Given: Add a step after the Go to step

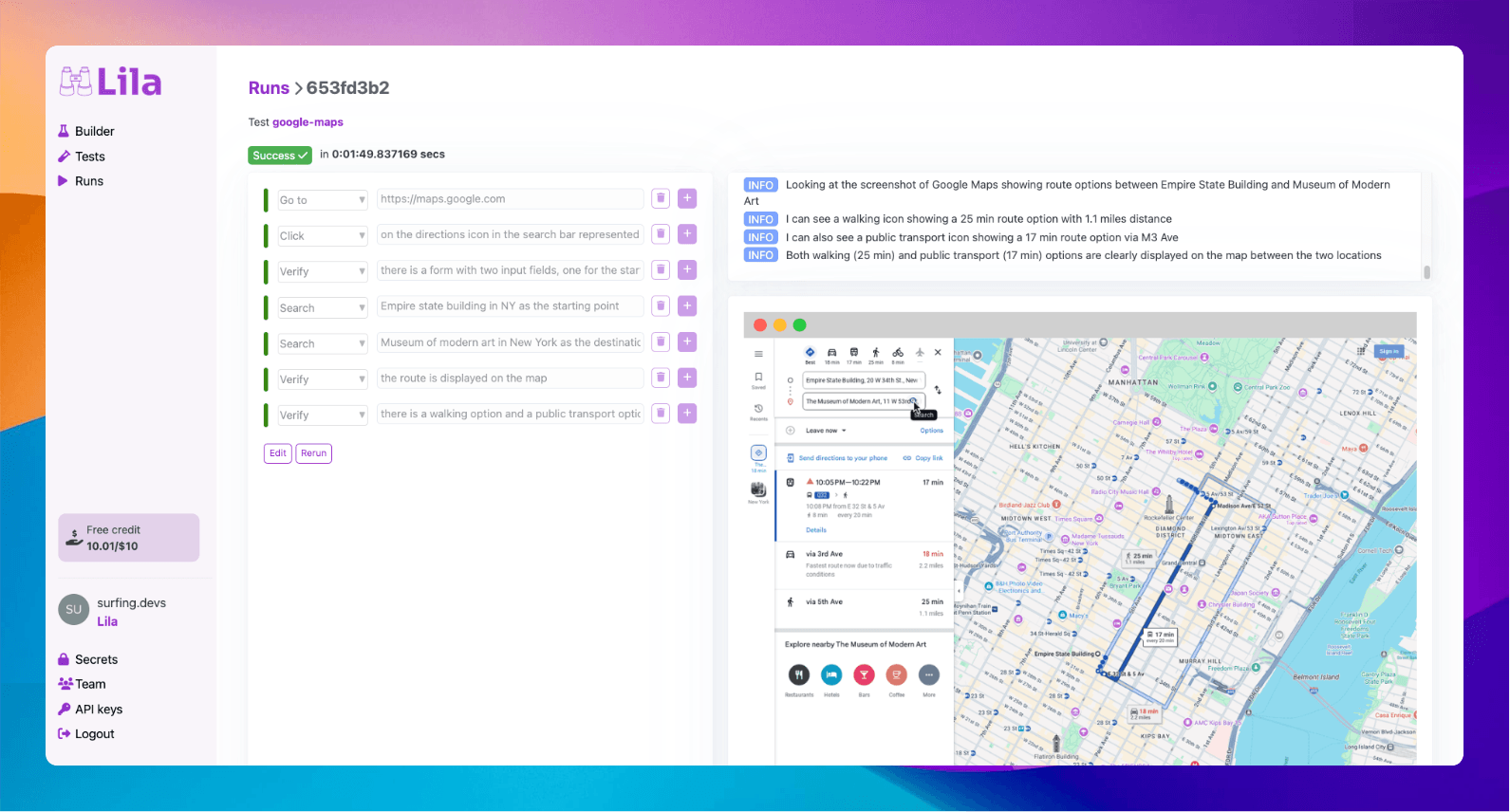Looking at the screenshot, I should click(x=687, y=198).
